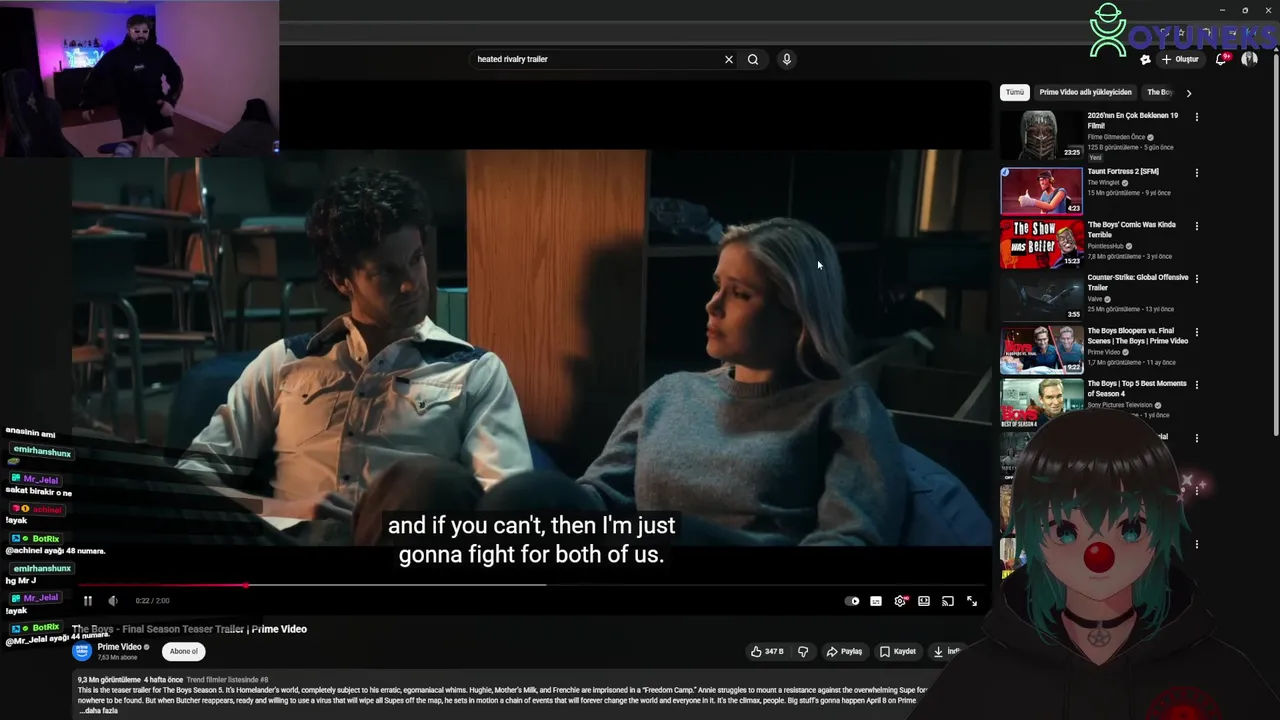Open The Boys Bloopers vs. Final Scenes title

coord(1138,336)
